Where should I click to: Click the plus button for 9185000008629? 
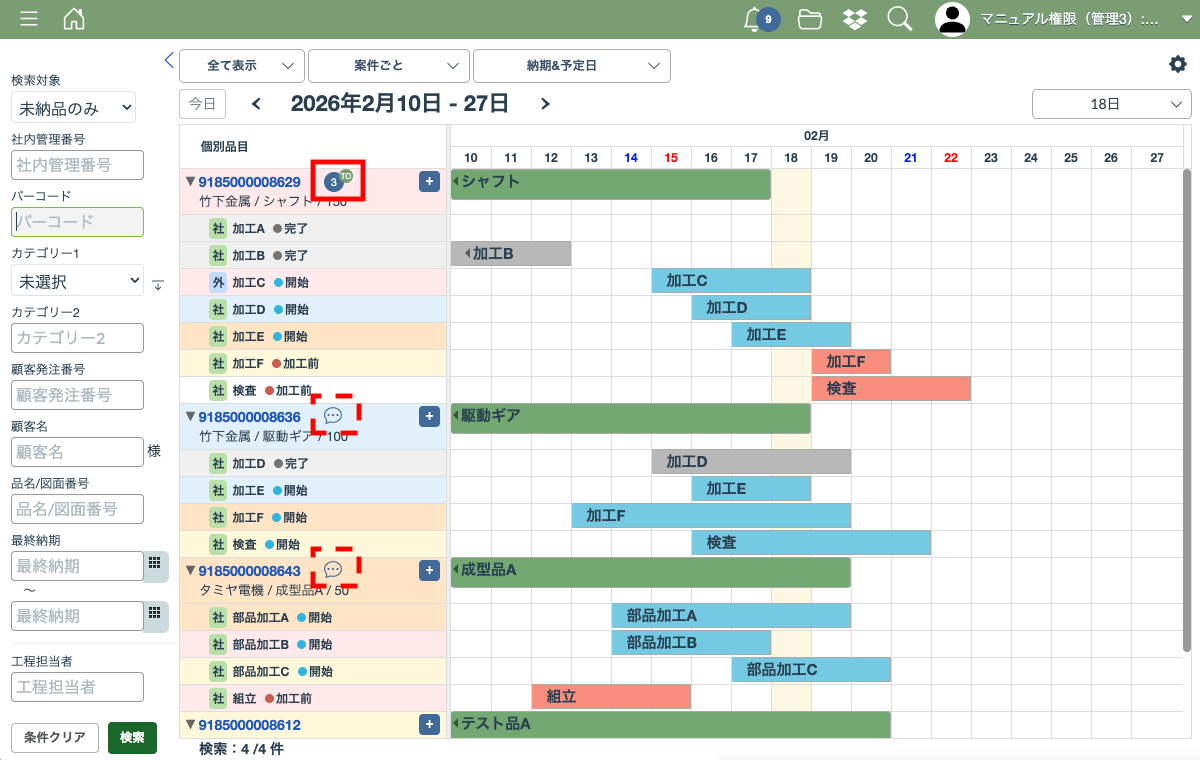[x=429, y=181]
